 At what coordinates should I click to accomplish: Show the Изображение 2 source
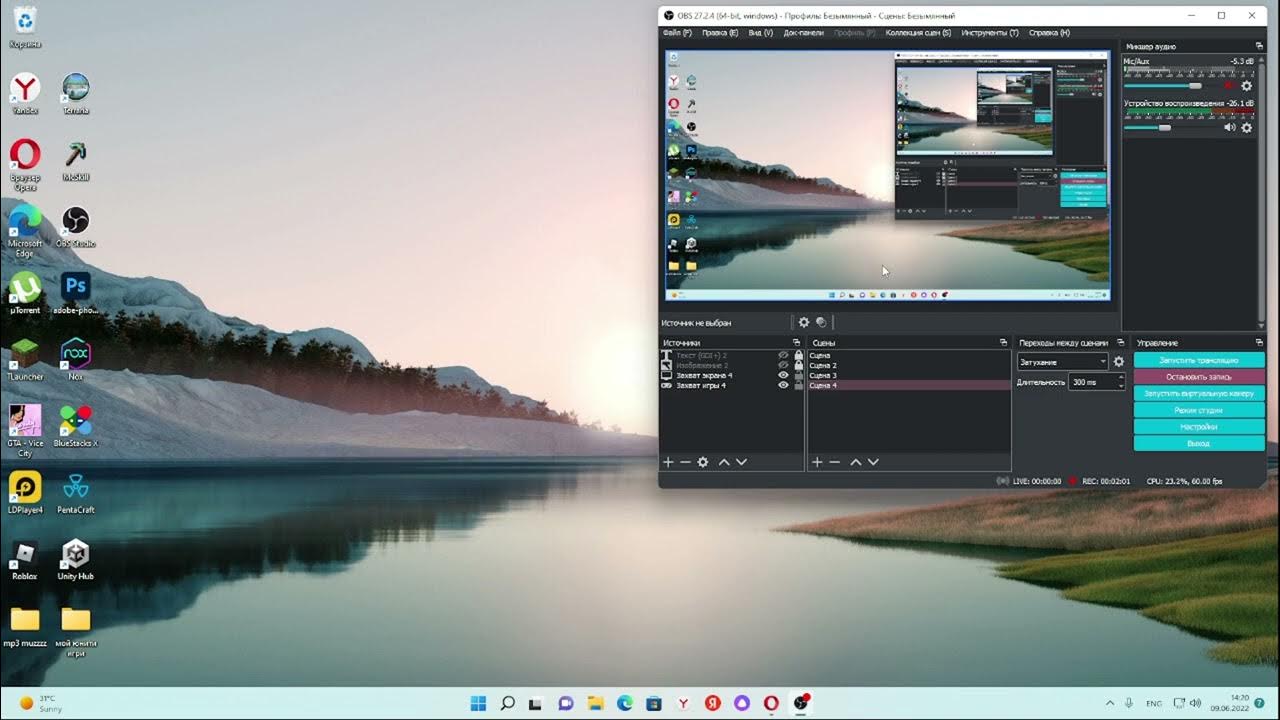click(x=784, y=365)
